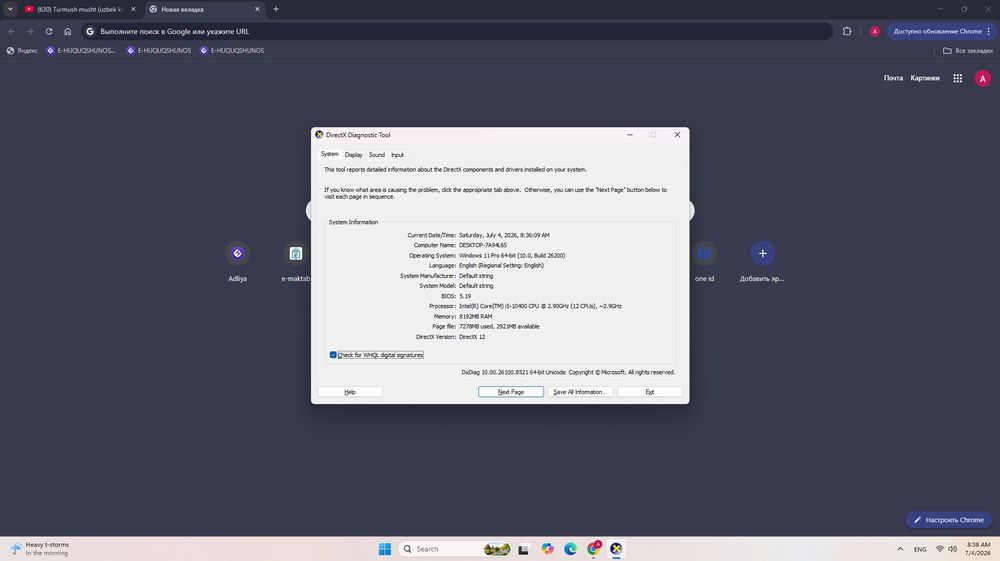Screen dimensions: 1000x561
Task: Click the home icon in Chrome toolbar
Action: pos(68,31)
